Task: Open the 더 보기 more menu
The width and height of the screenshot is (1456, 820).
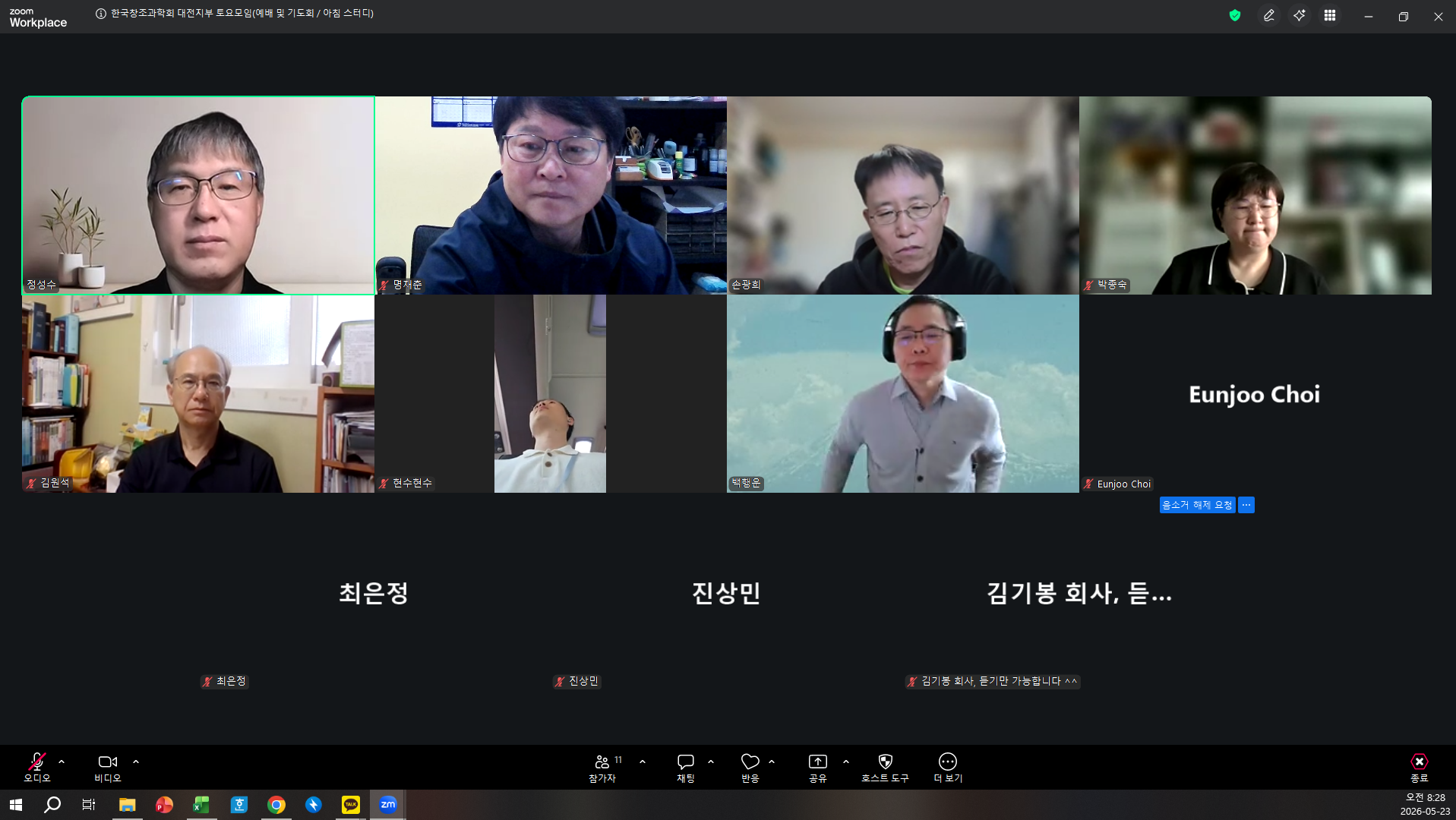Action: pyautogui.click(x=948, y=768)
